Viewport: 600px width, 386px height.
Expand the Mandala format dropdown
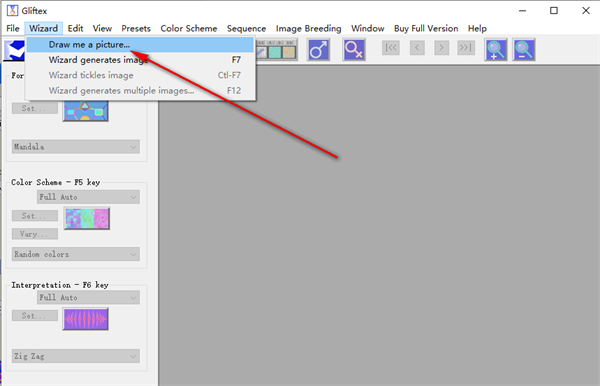pyautogui.click(x=76, y=147)
